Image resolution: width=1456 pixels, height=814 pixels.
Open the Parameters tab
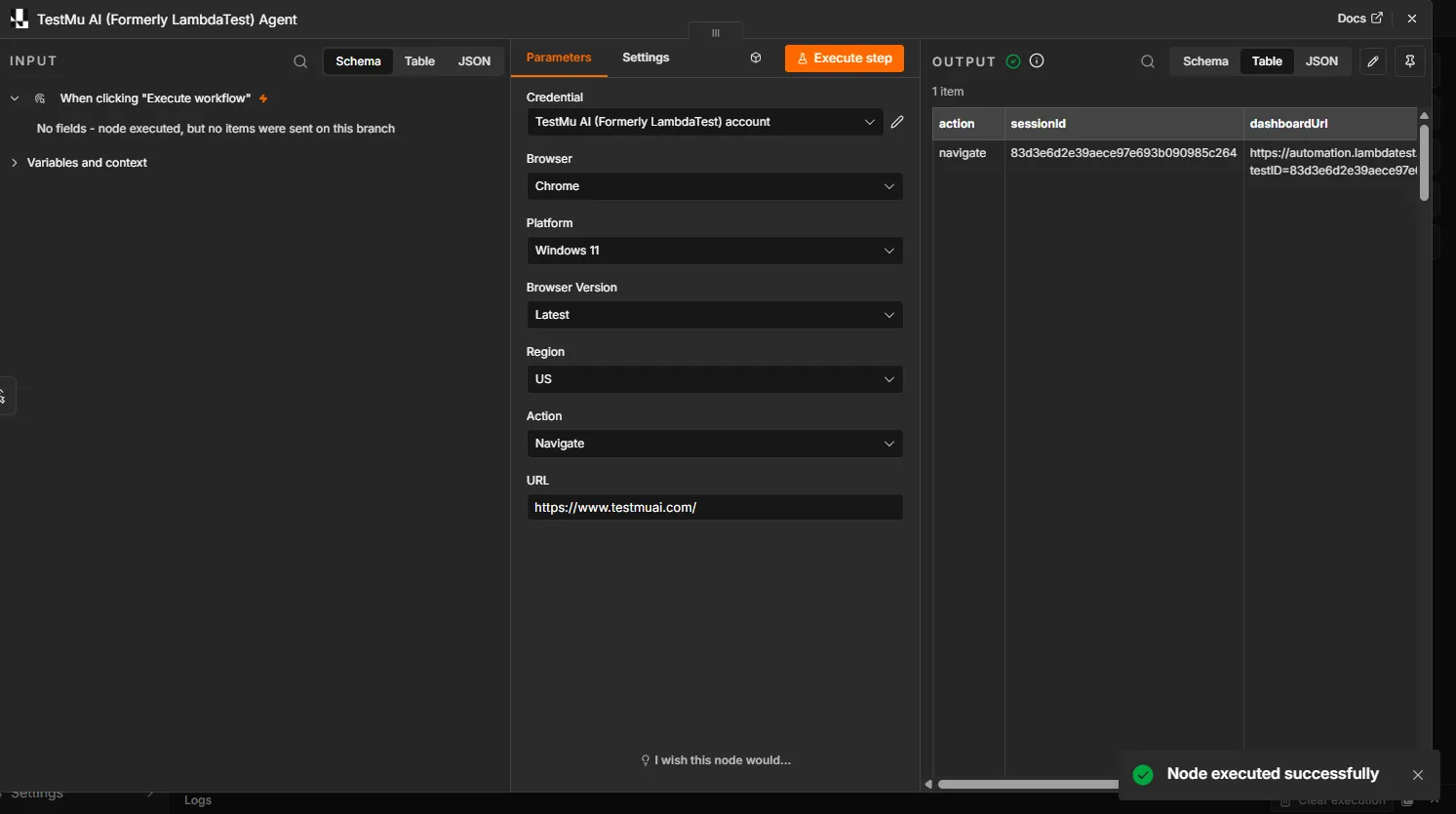point(559,58)
